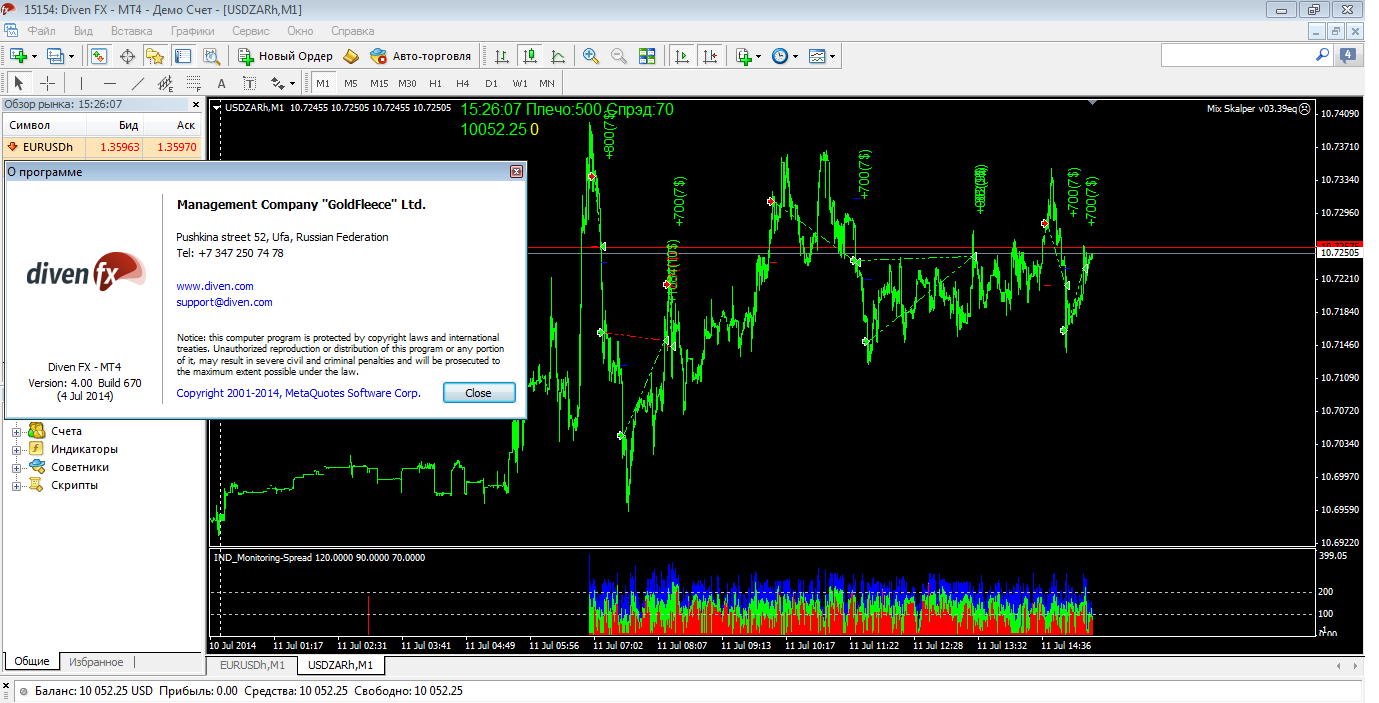Image resolution: width=1379 pixels, height=703 pixels.
Task: Switch chart to bar chart icon
Action: (502, 56)
